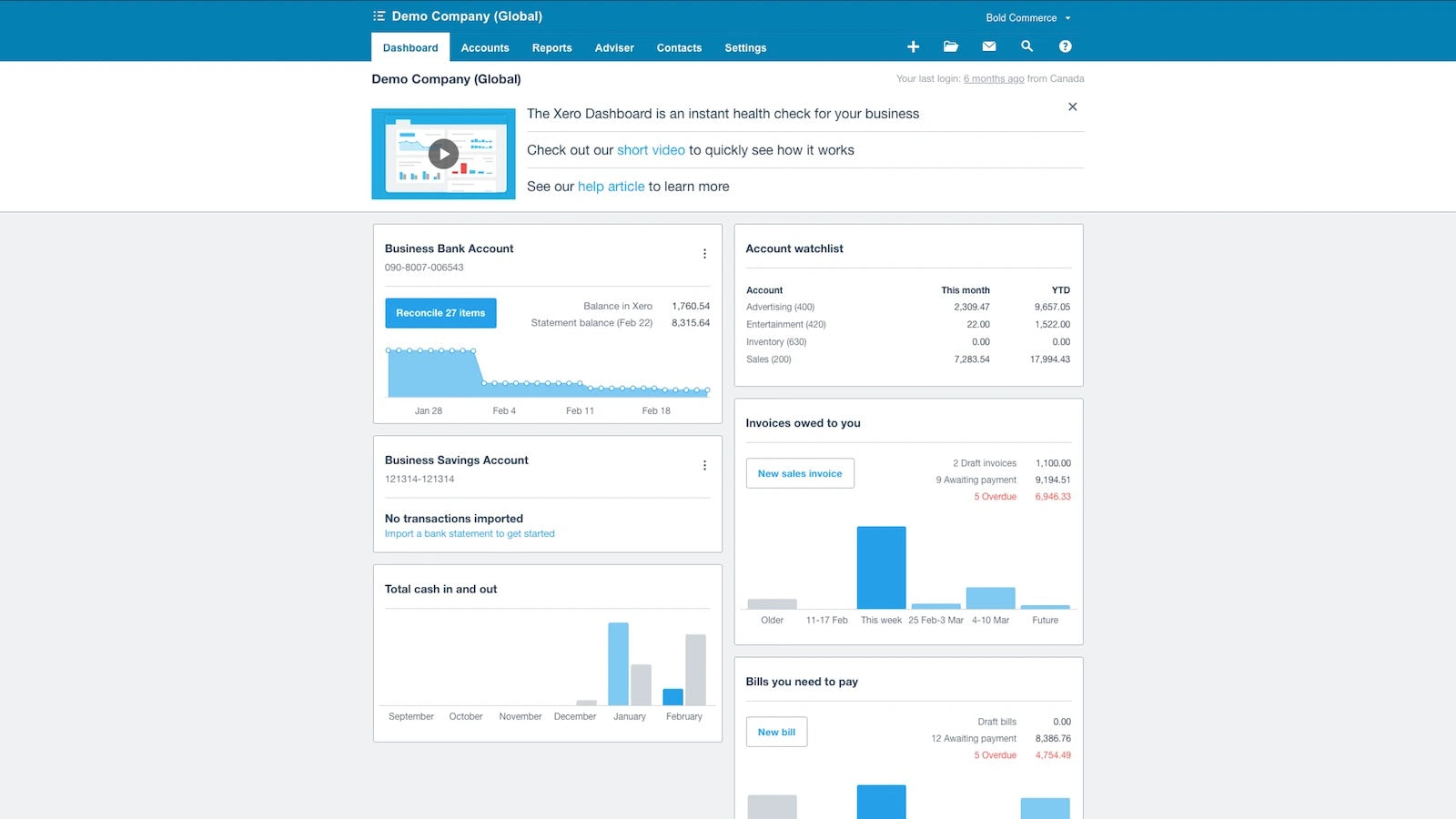This screenshot has height=819, width=1456.
Task: Dismiss the Xero Dashboard intro banner
Action: click(x=1073, y=106)
